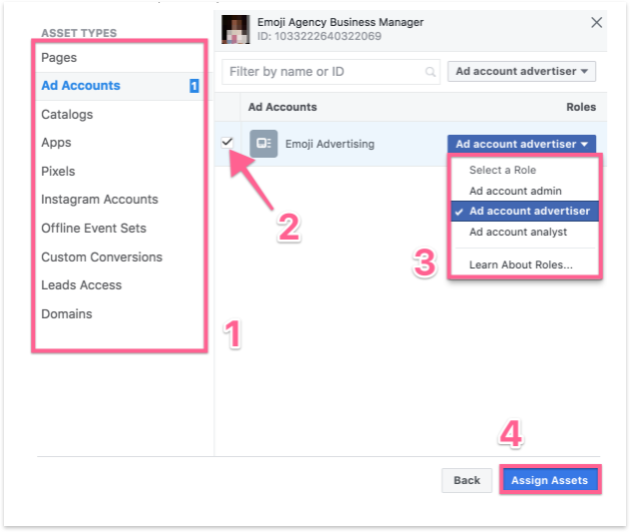
Task: Choose Ad account analyst role
Action: tap(518, 232)
